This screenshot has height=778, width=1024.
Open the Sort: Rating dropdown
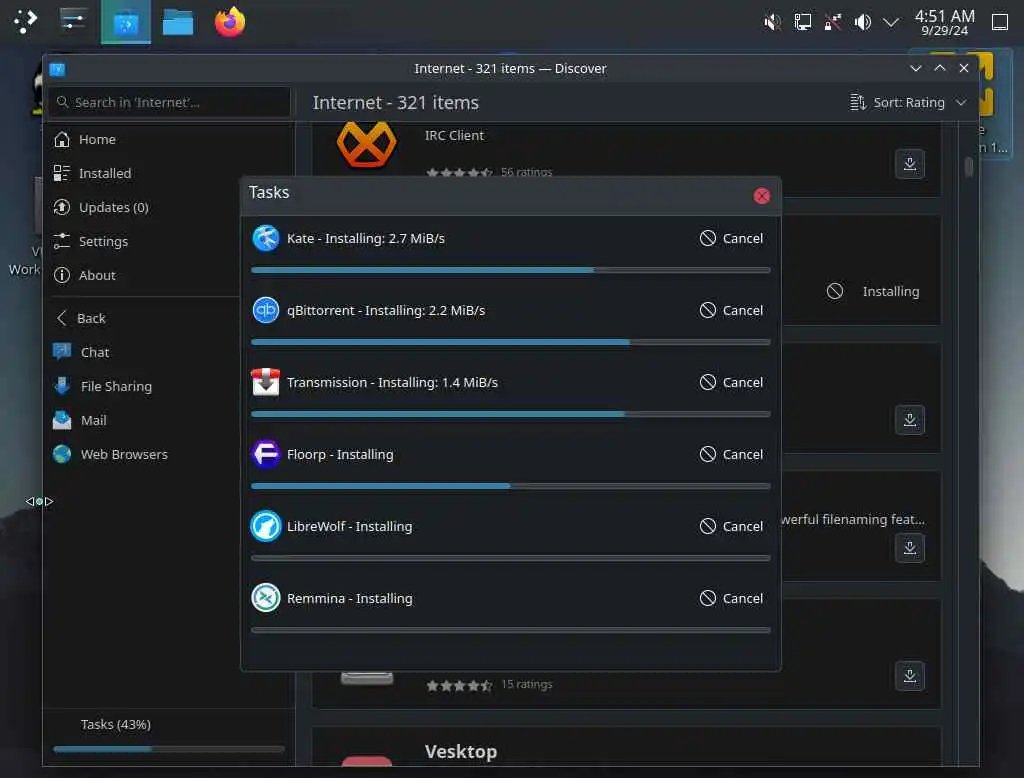click(908, 103)
